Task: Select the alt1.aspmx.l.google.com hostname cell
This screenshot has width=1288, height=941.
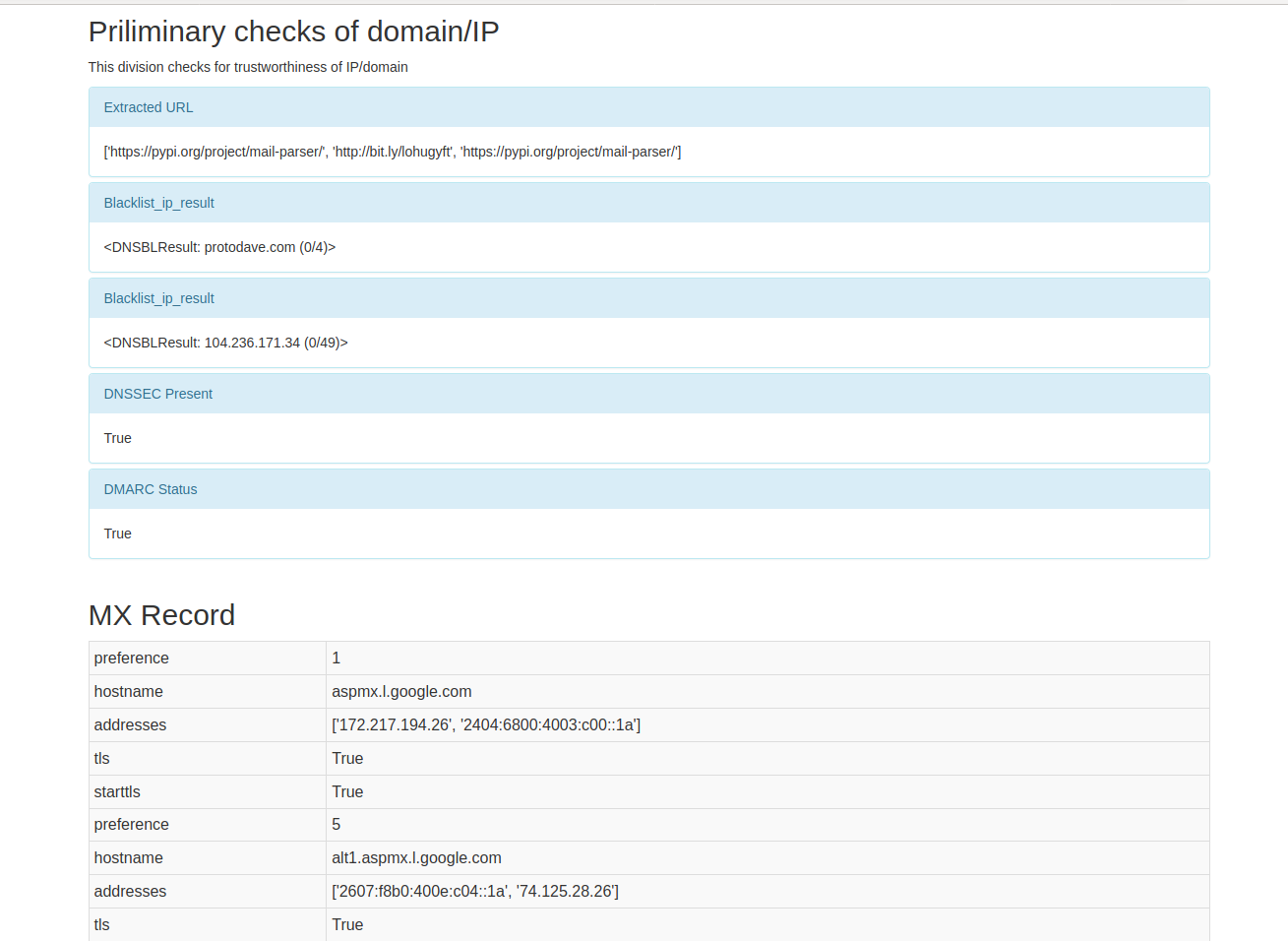Action: pos(416,858)
